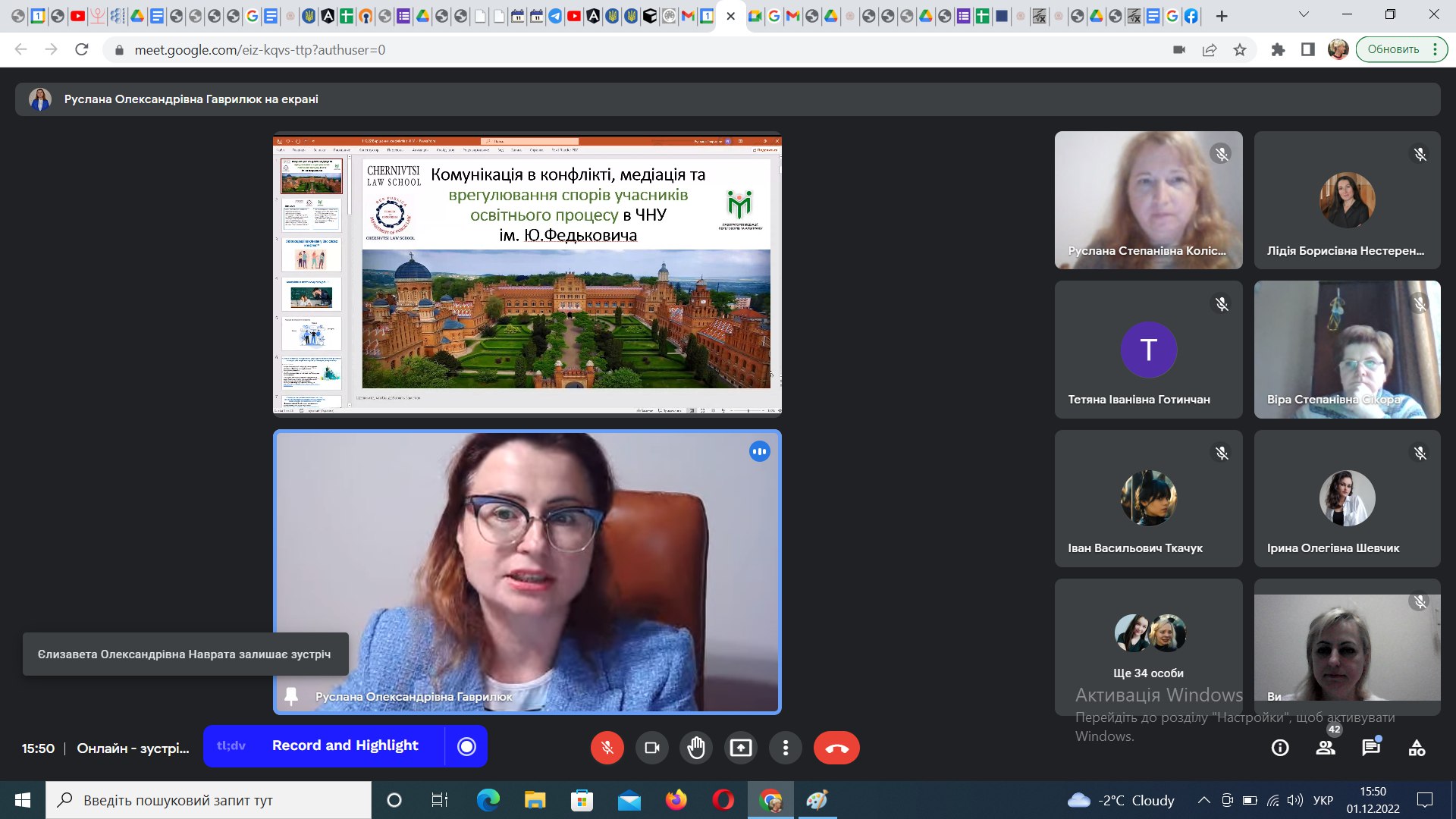Click the speaking indicator on the main video
This screenshot has width=1456, height=819.
[x=759, y=452]
